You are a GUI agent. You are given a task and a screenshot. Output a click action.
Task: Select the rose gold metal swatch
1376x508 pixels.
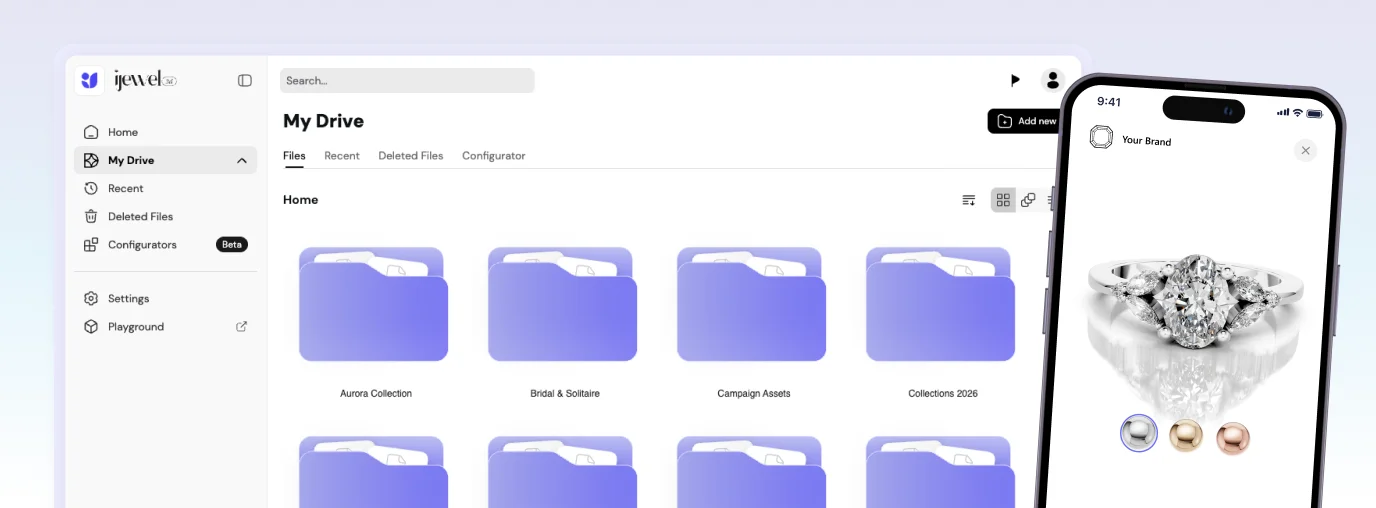[x=1233, y=438]
